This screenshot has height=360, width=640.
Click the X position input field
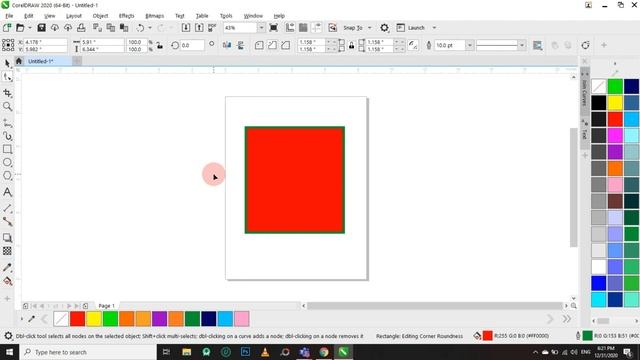click(45, 42)
